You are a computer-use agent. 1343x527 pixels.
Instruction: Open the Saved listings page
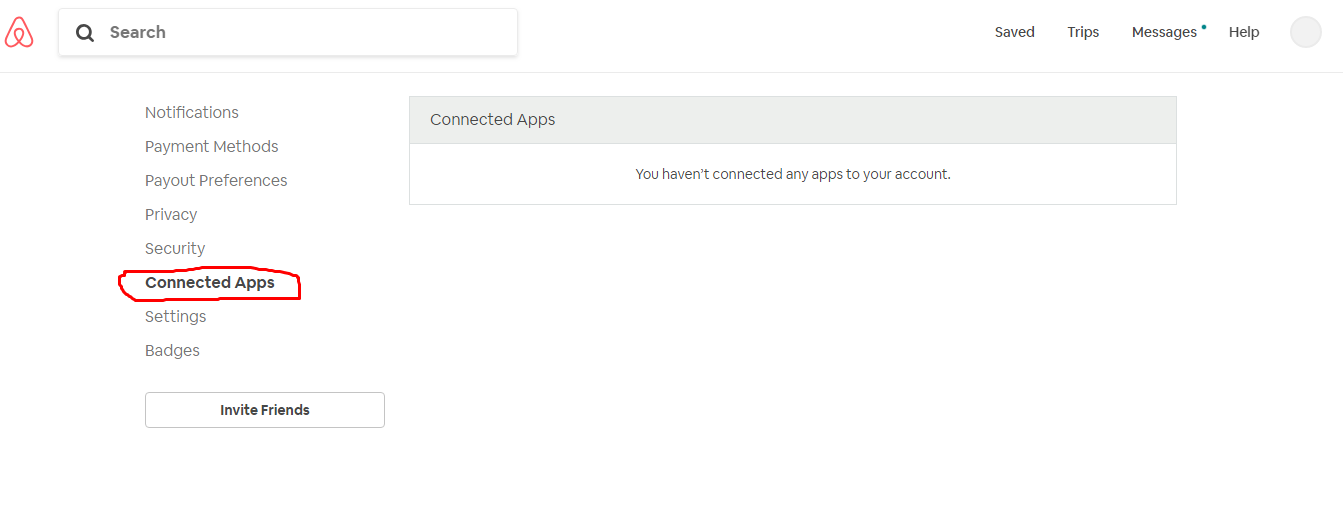(1014, 32)
